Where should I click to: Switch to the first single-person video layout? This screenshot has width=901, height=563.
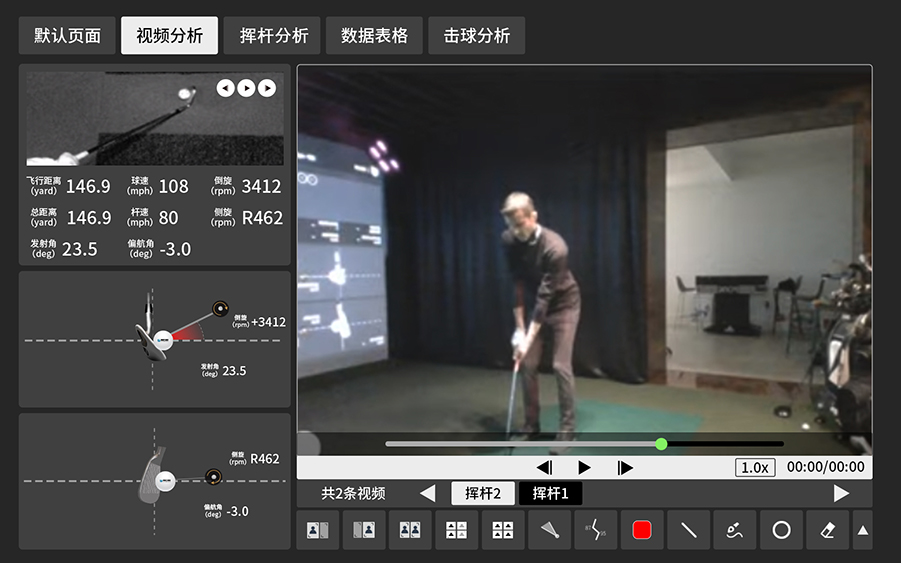click(318, 530)
